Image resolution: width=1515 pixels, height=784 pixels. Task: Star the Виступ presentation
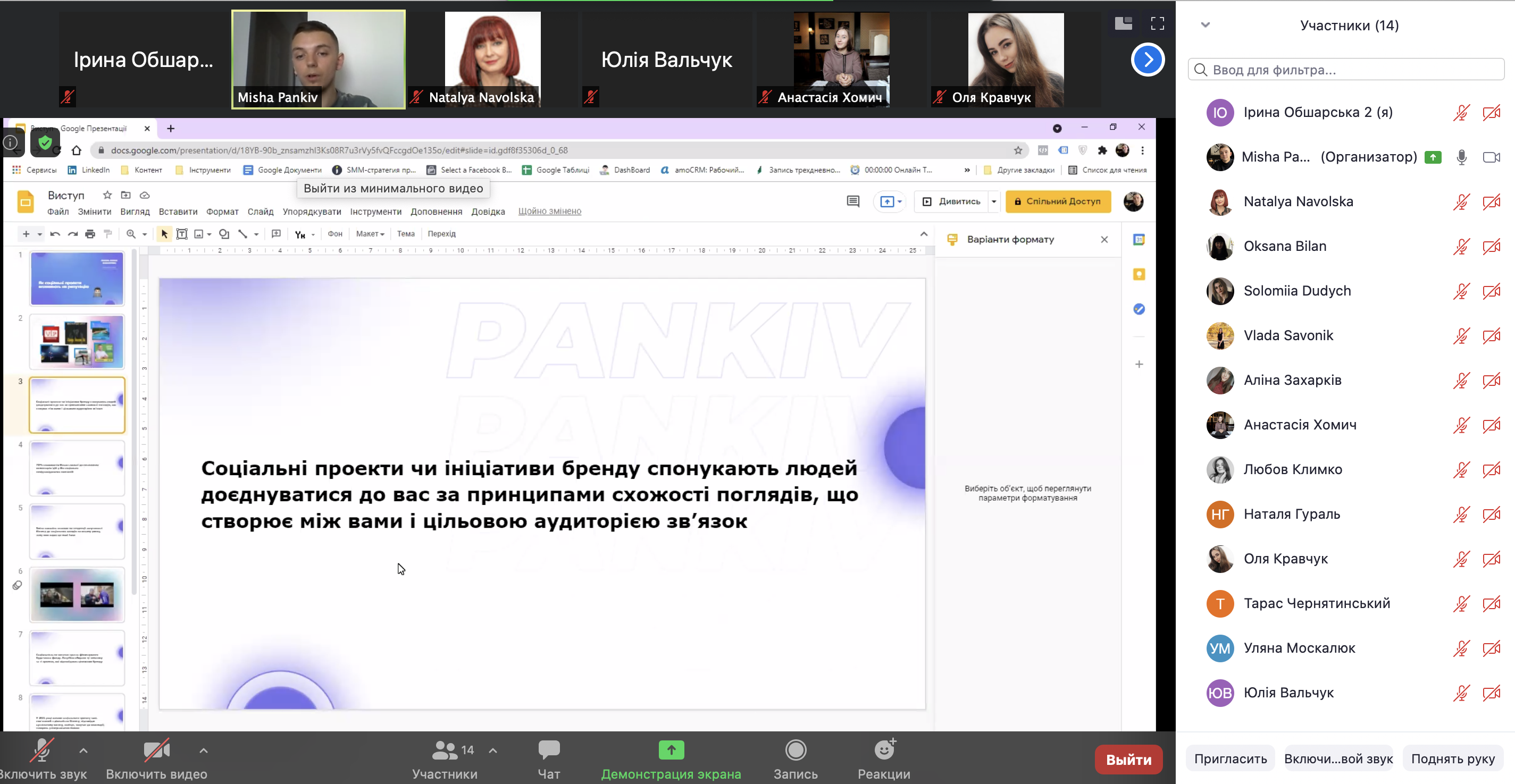[x=107, y=195]
